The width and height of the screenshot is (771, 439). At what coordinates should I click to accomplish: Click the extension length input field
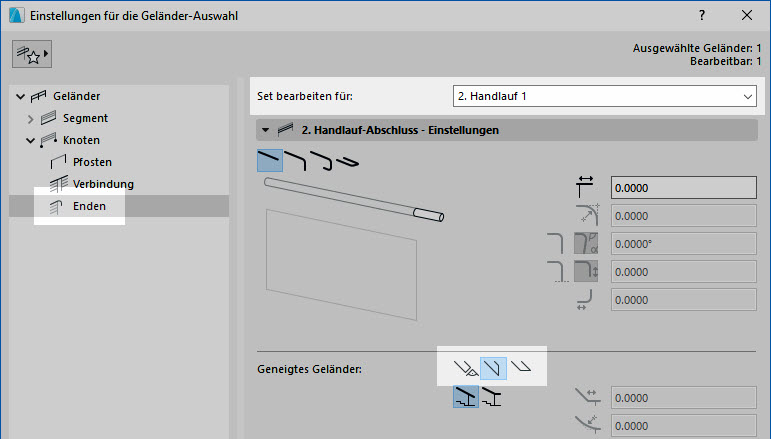click(x=683, y=188)
